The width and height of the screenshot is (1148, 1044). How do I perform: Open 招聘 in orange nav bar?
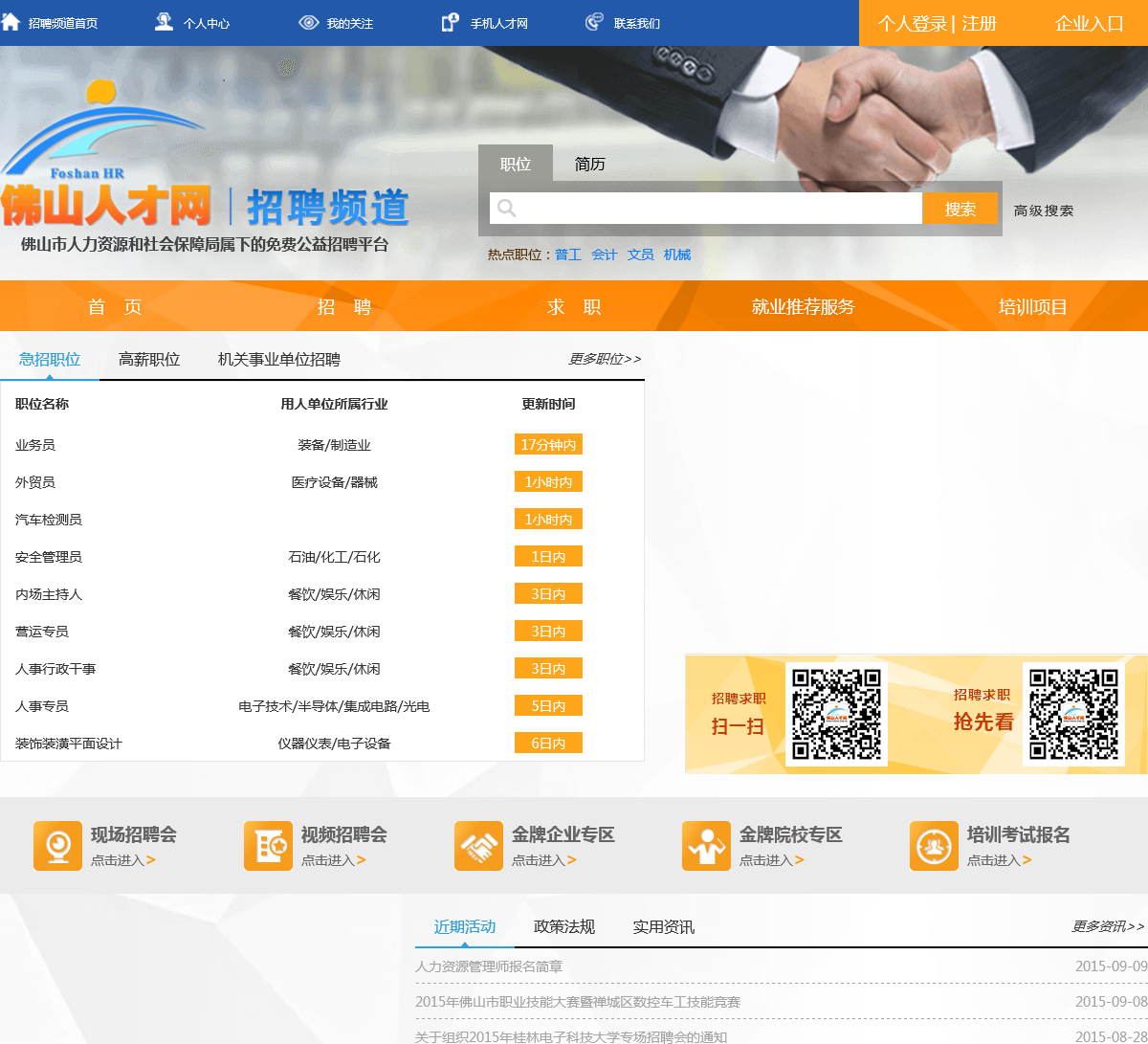pos(344,306)
